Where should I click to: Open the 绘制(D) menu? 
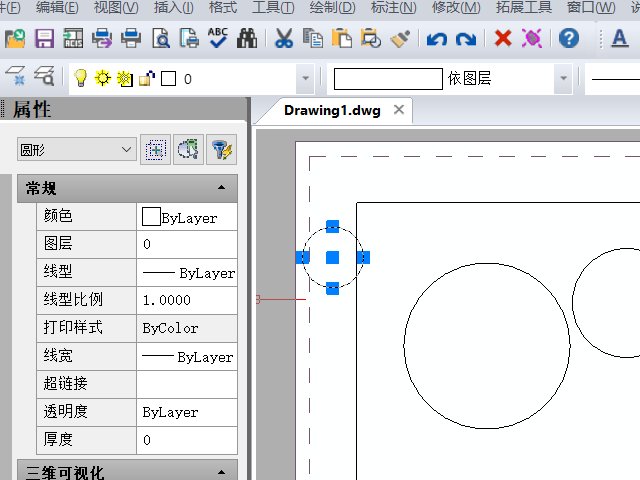coord(332,7)
